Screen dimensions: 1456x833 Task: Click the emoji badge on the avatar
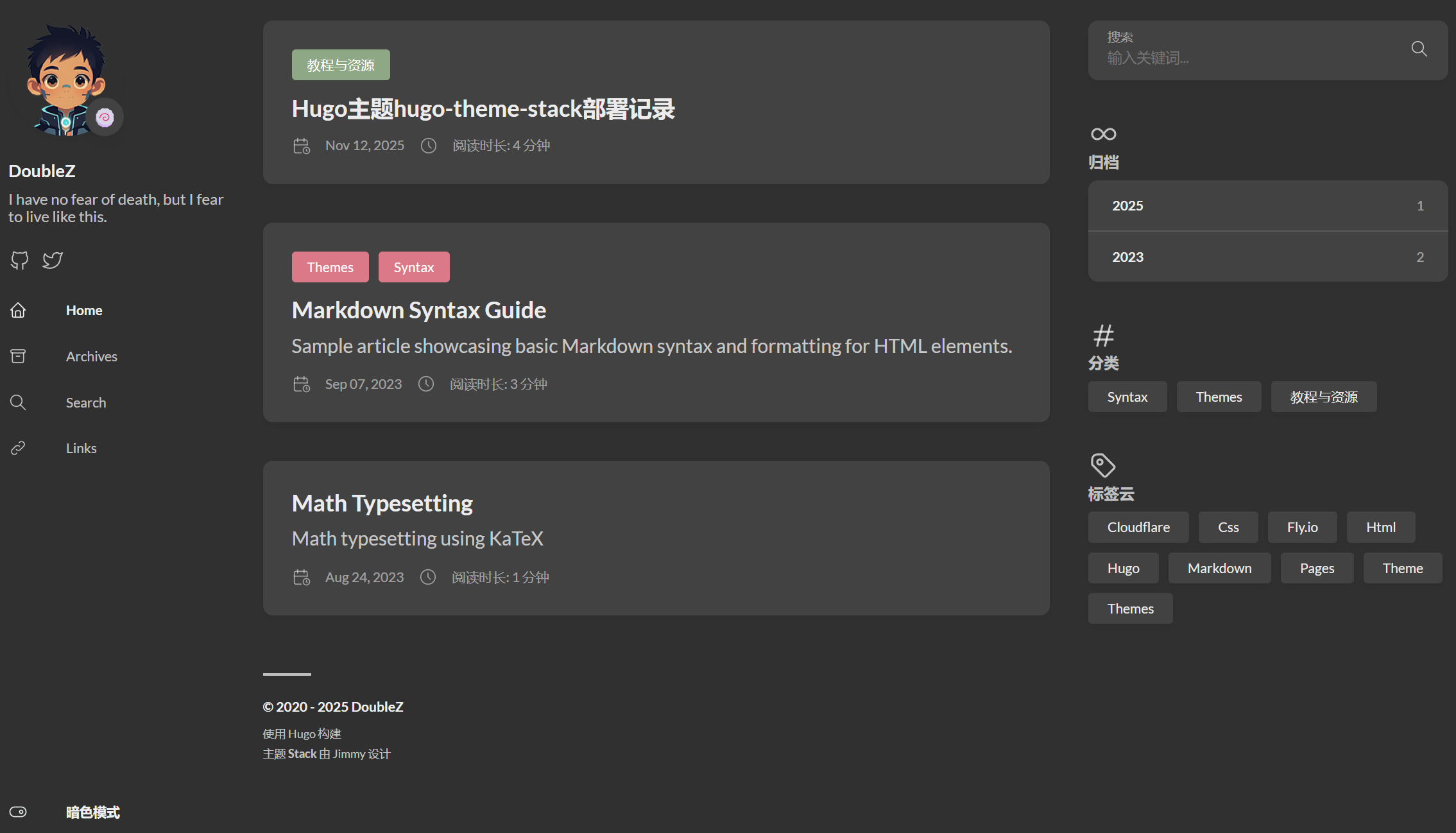(105, 117)
